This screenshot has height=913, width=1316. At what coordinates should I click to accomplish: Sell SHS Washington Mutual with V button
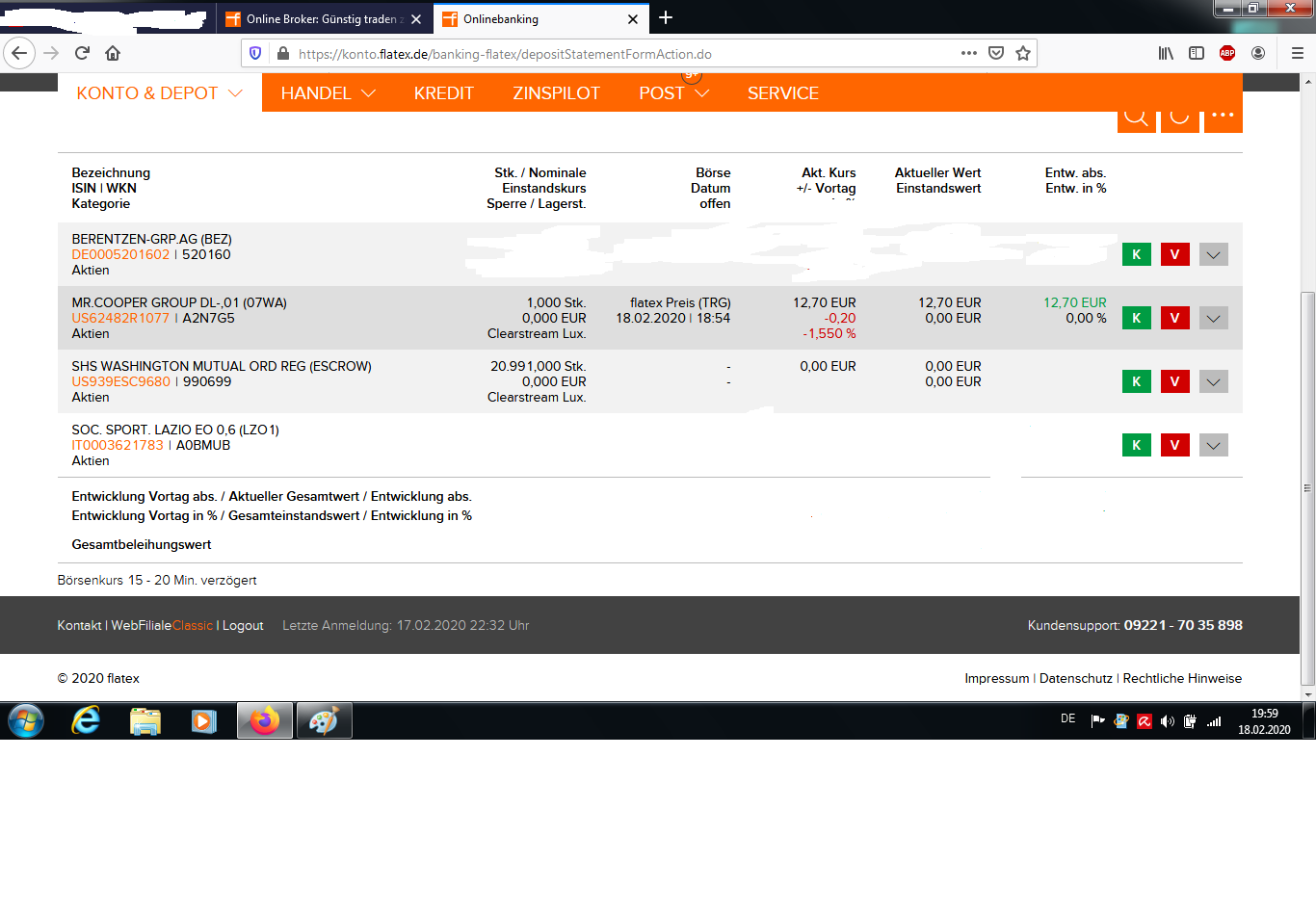tap(1175, 381)
